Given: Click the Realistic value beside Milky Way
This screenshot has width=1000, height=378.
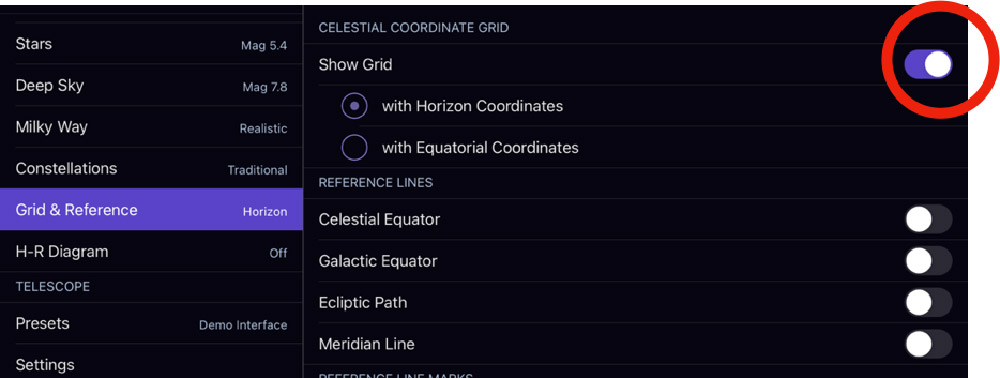Looking at the screenshot, I should click(x=263, y=128).
